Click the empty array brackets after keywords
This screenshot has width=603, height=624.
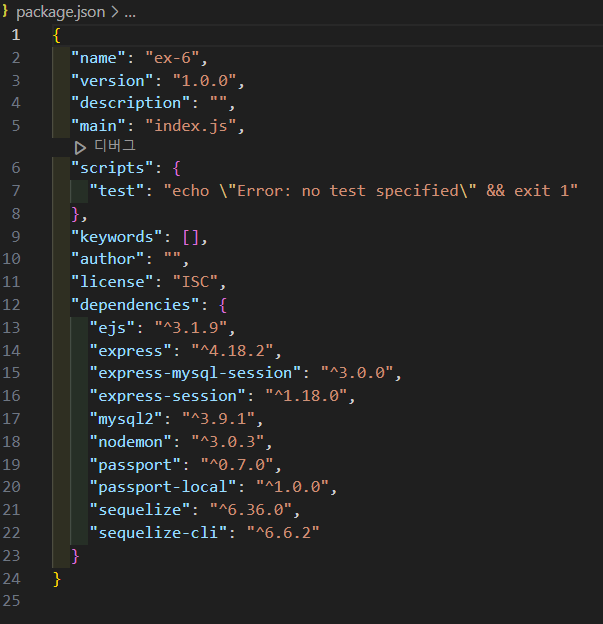[191, 237]
